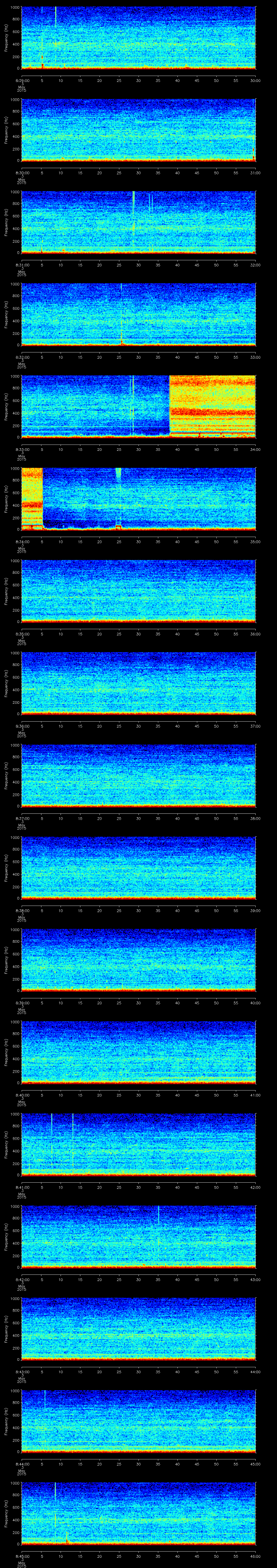Open the spectrogram panel beginning at 8:30:00
The image size is (277, 1568).
click(138, 130)
